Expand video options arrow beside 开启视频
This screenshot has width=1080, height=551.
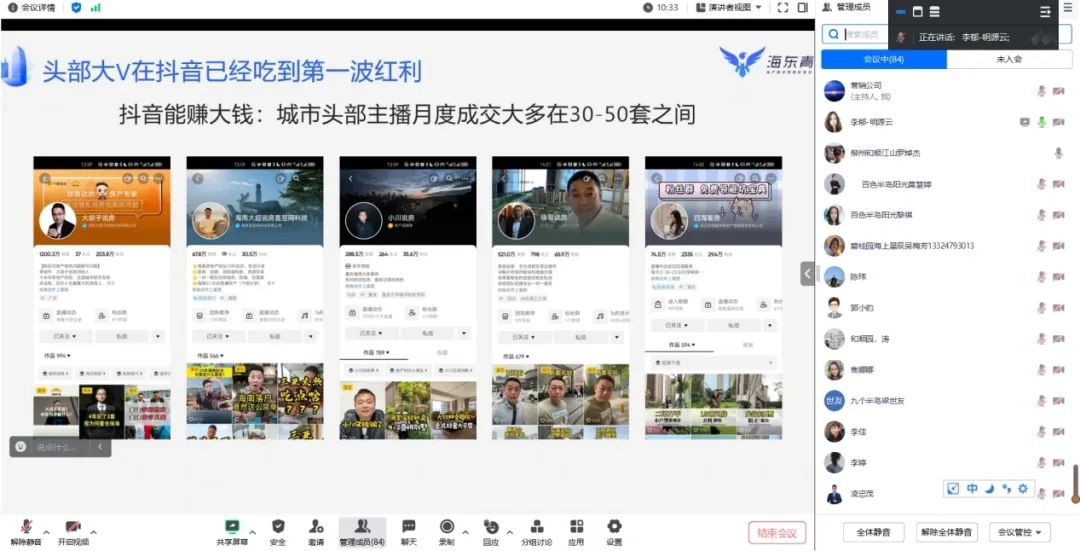click(x=94, y=532)
